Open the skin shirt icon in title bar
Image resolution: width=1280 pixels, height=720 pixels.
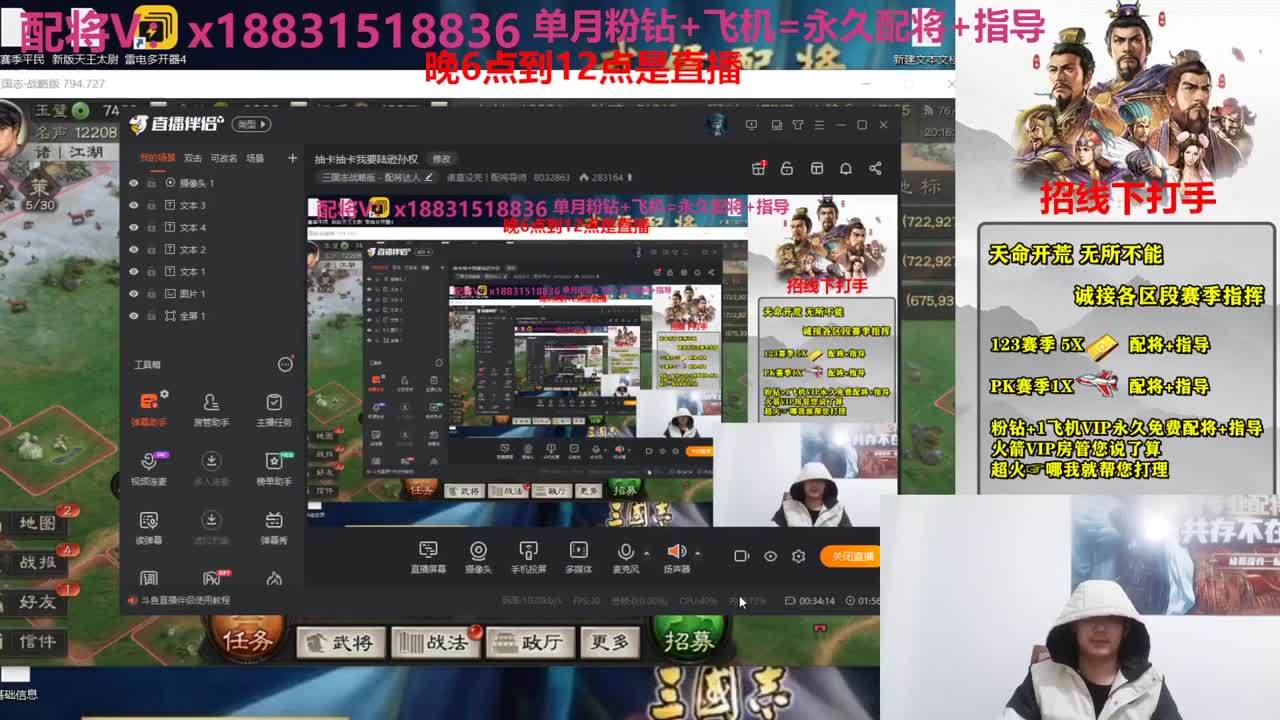798,125
